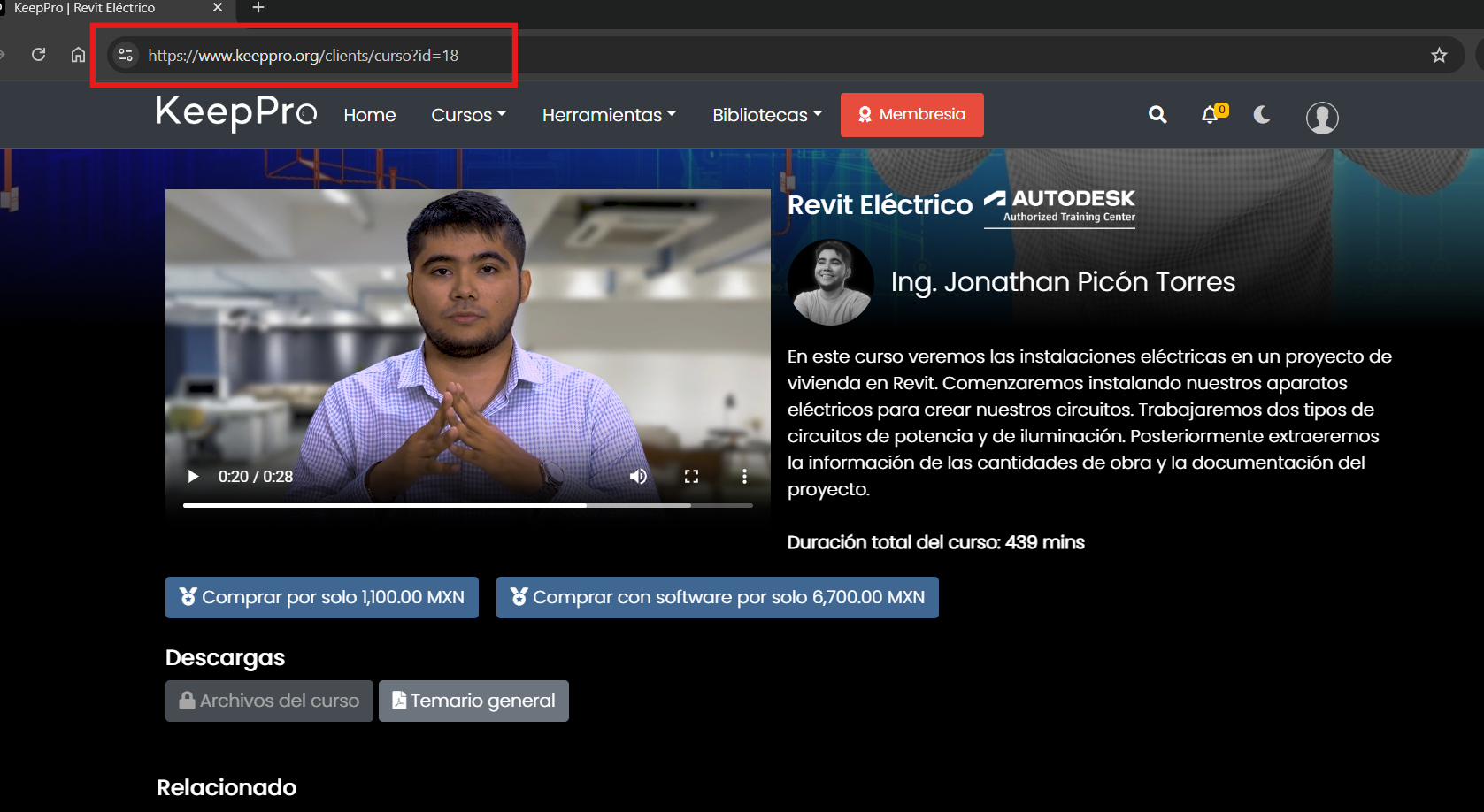Go to the browser home page icon
This screenshot has width=1484, height=812.
click(78, 55)
